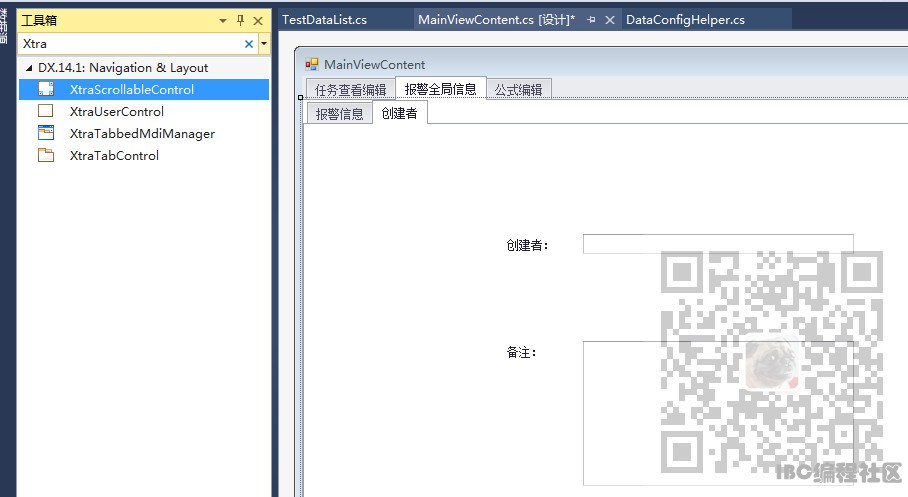Select the XtraUserControl item
Screen dimensions: 908x497
point(144,111)
